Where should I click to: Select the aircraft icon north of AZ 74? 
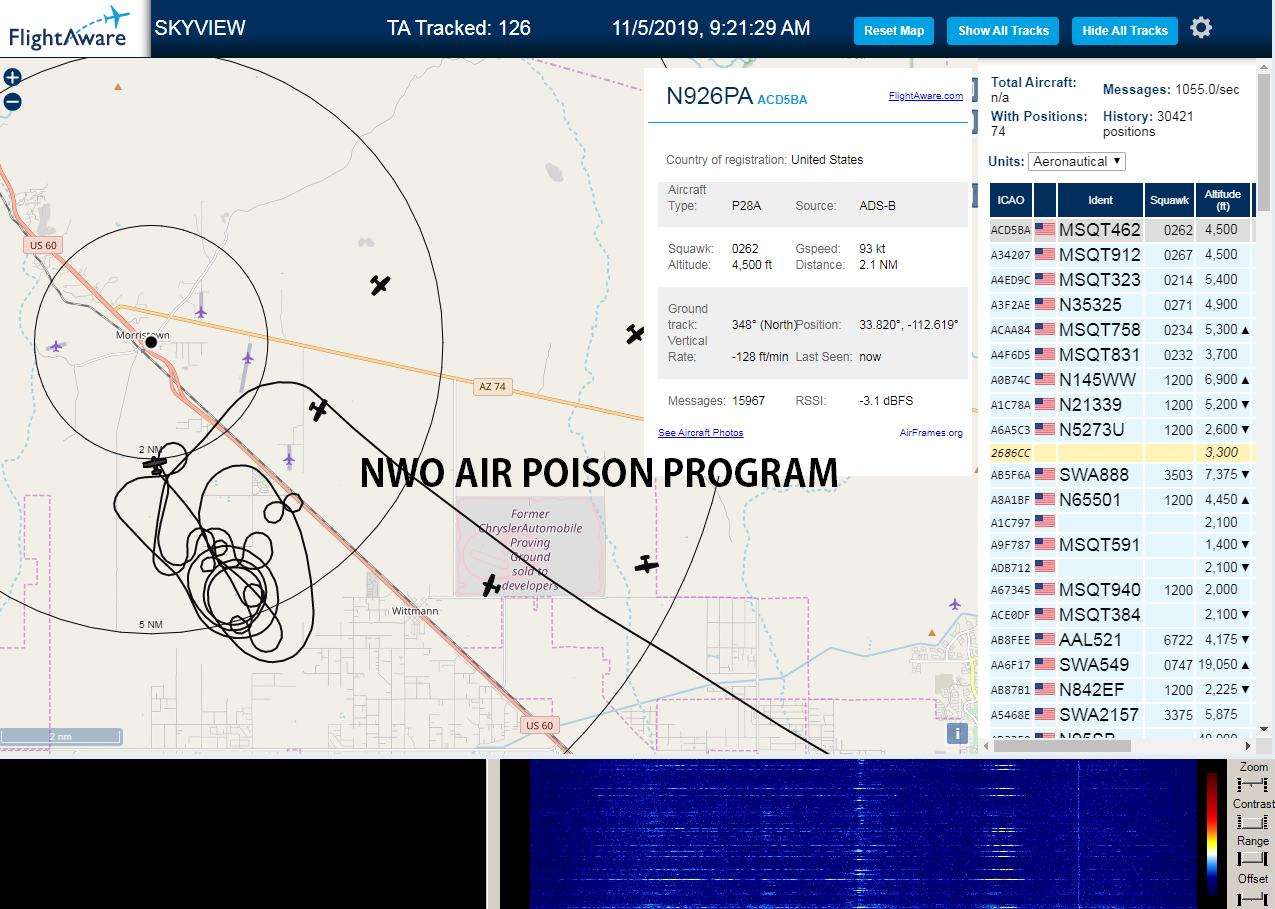tap(379, 286)
